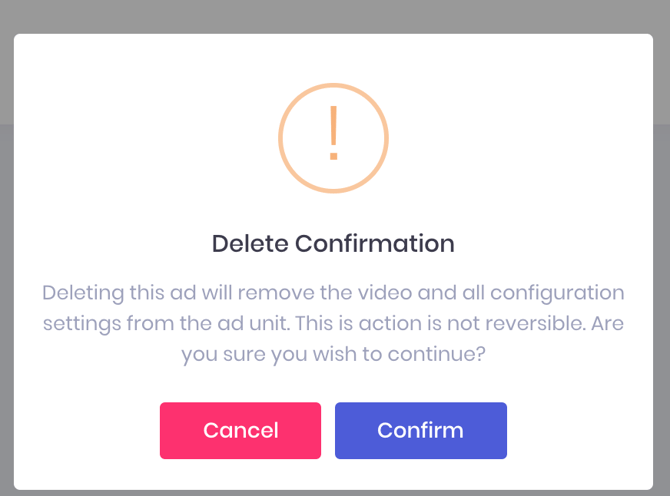Click the line starting "settings from the ad unit"

(333, 323)
